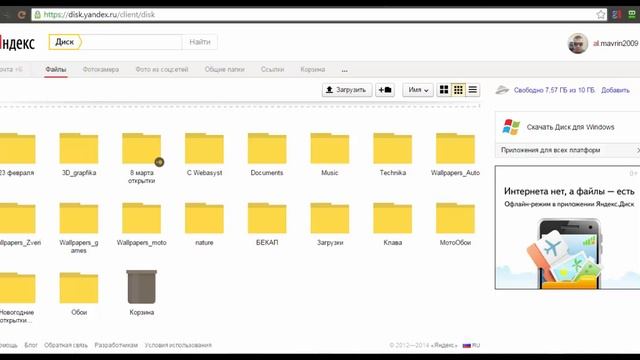Select the Фотокамера tab
The image size is (640, 360).
click(x=100, y=69)
